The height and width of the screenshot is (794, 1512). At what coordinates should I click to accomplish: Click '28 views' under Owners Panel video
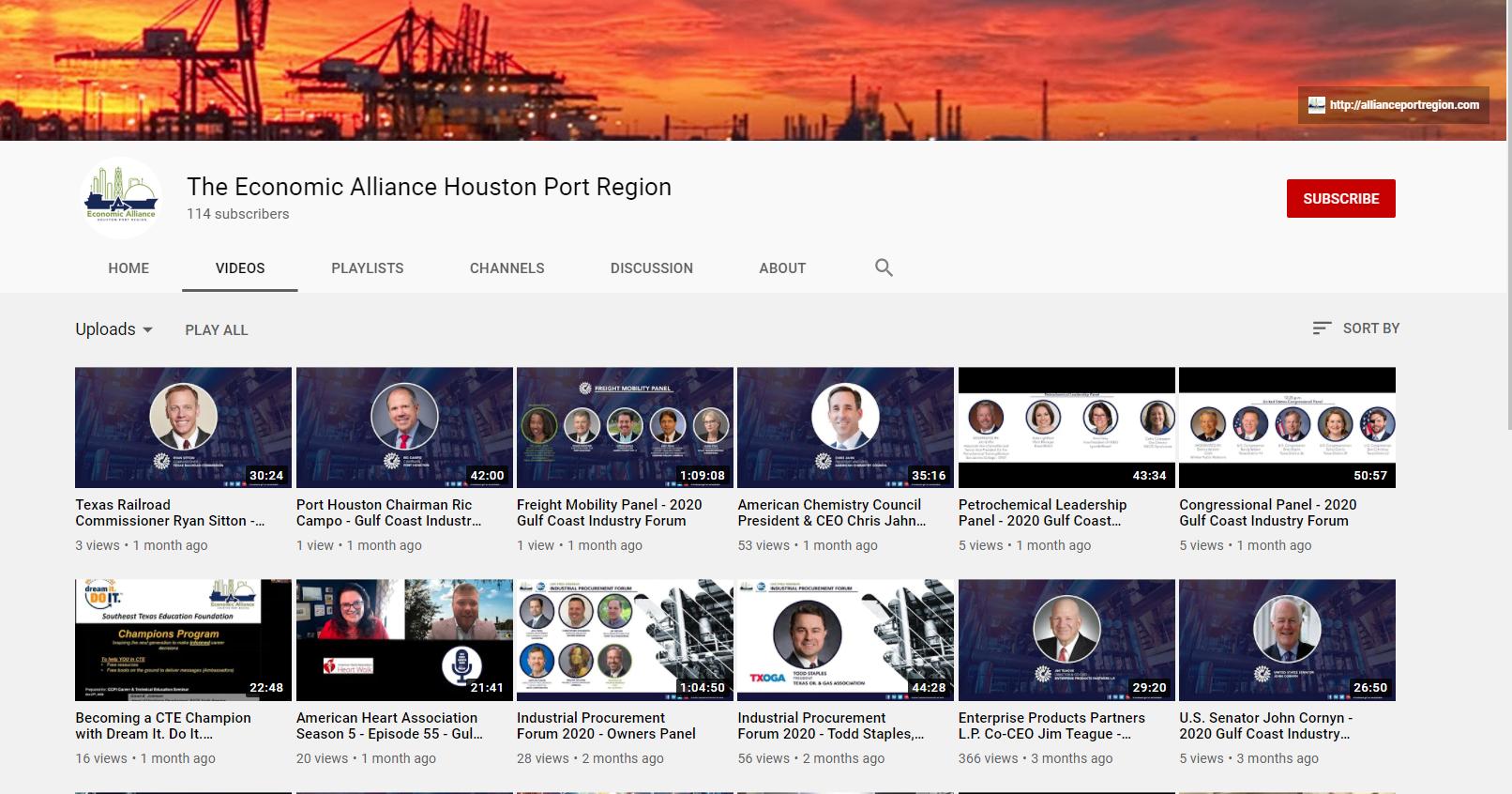tap(543, 758)
